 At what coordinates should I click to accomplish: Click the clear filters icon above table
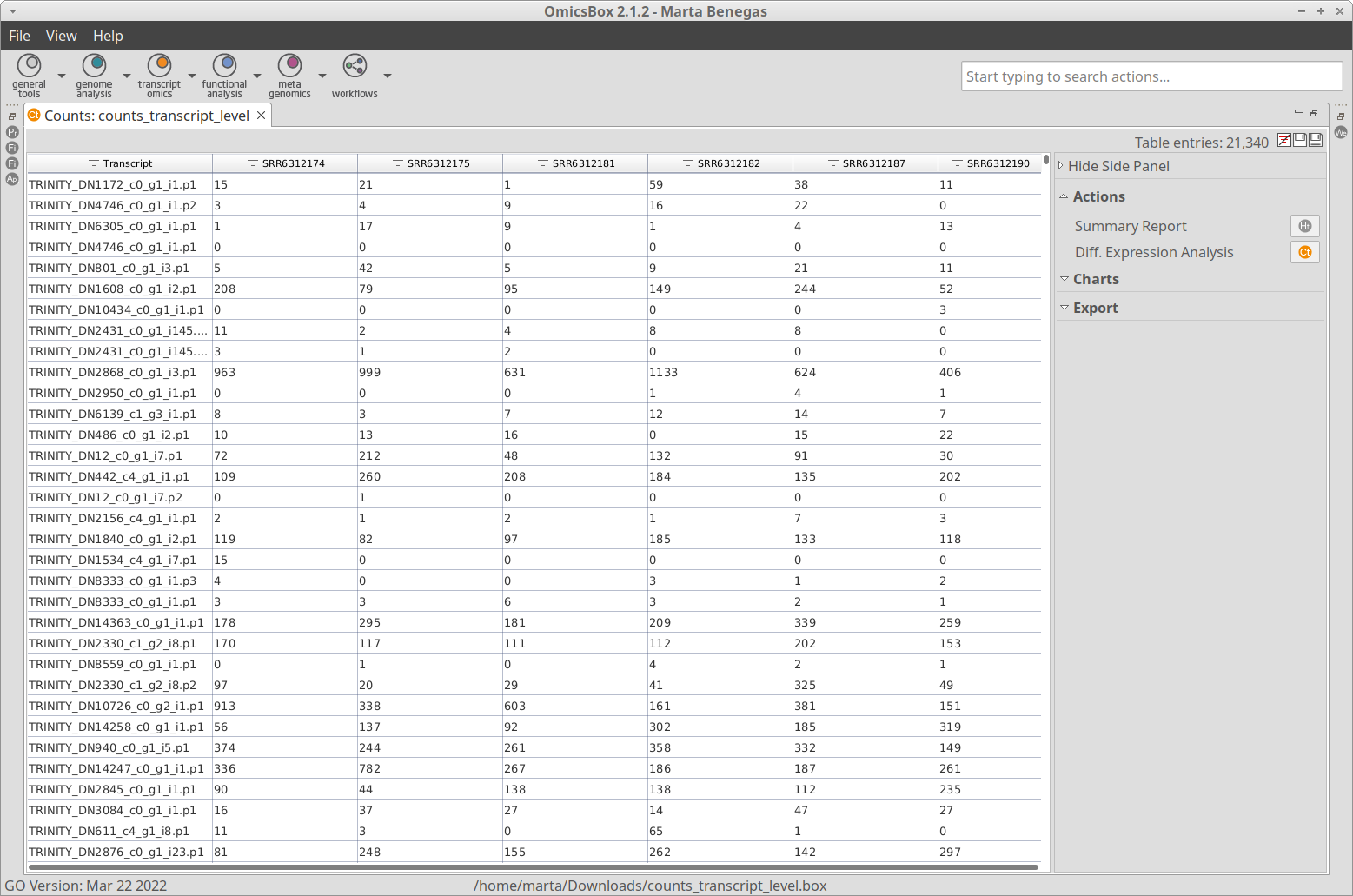coord(1283,141)
